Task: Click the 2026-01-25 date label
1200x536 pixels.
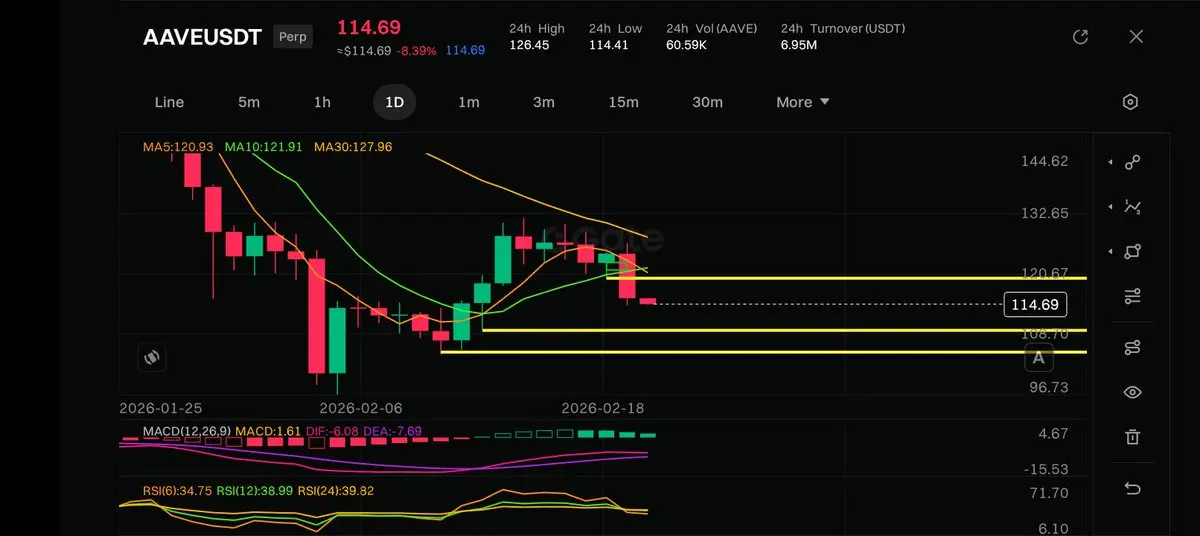Action: point(161,408)
